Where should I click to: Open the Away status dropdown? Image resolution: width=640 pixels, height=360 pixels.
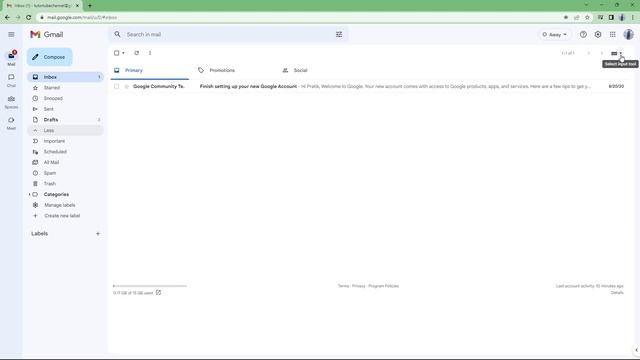click(554, 35)
